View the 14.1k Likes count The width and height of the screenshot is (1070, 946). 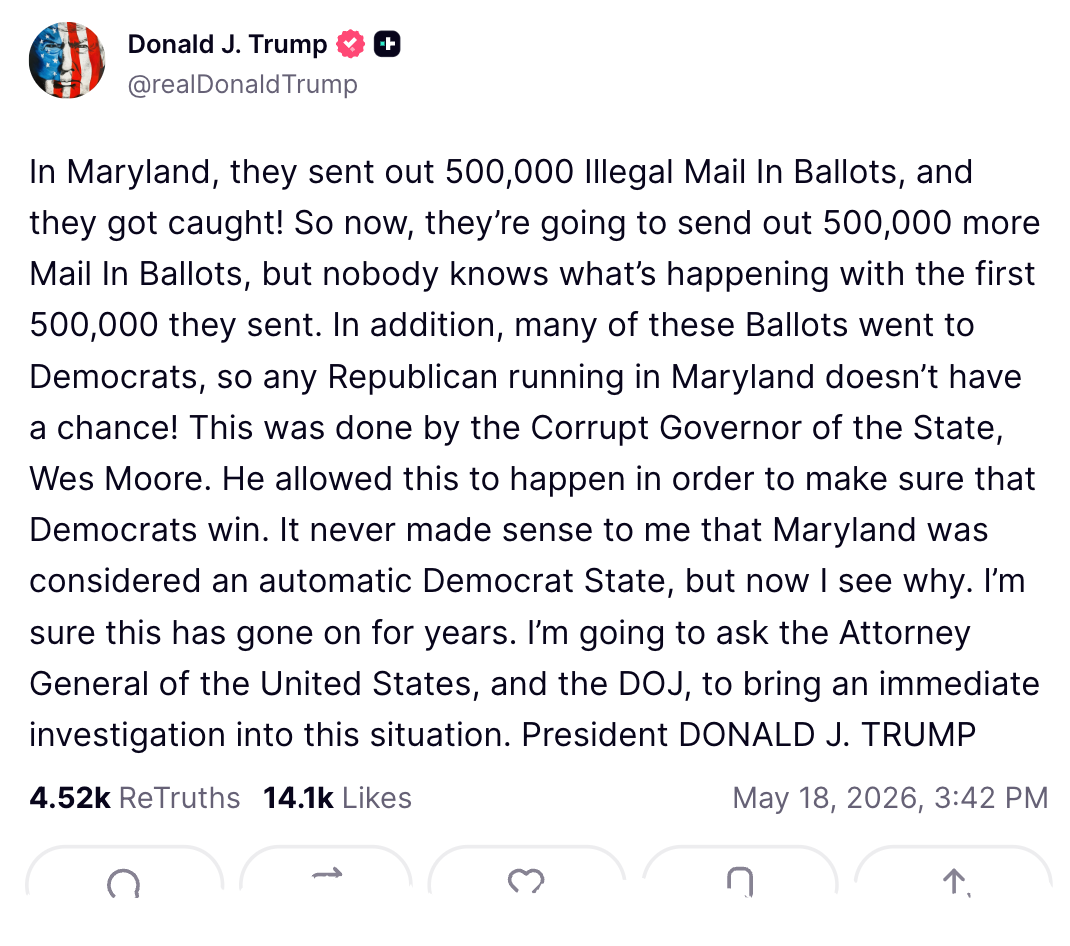point(298,797)
